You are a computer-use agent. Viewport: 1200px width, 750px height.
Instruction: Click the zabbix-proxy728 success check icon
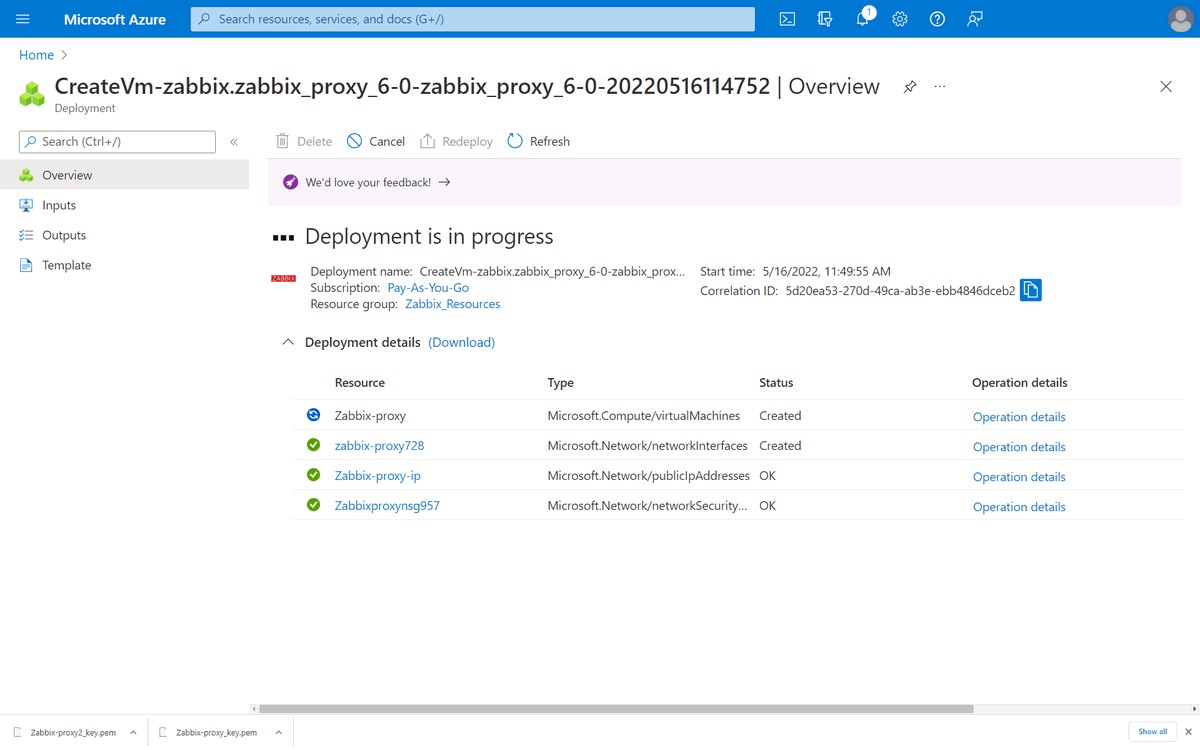[x=314, y=445]
